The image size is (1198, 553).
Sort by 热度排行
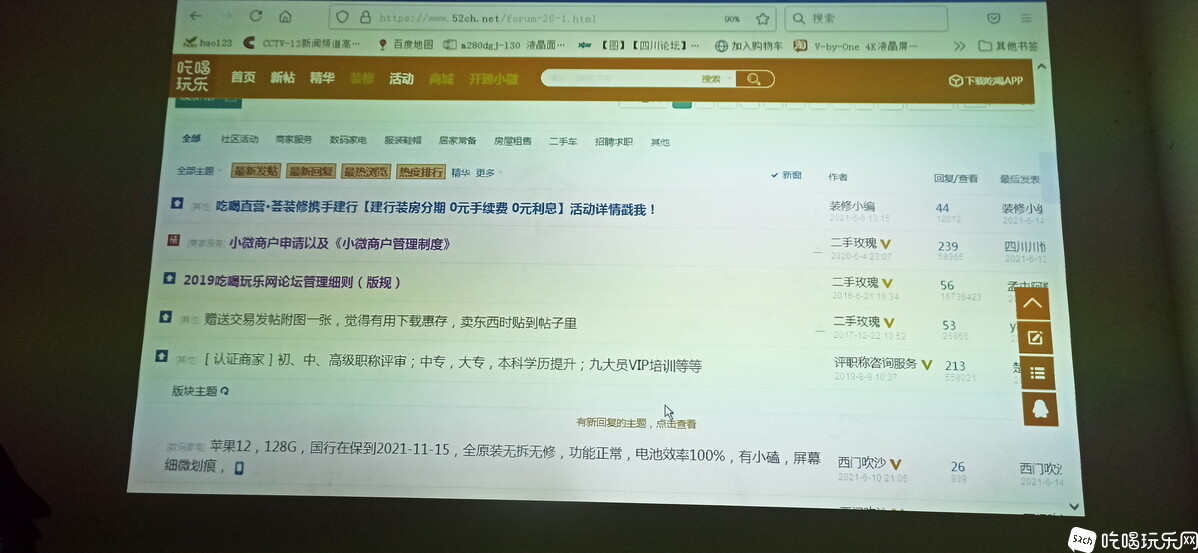421,173
